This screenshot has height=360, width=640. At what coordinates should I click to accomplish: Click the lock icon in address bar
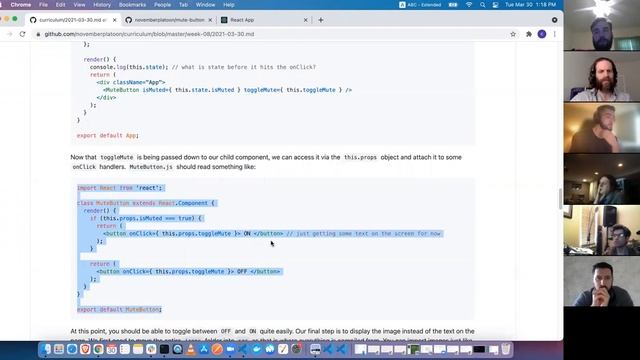pos(38,34)
